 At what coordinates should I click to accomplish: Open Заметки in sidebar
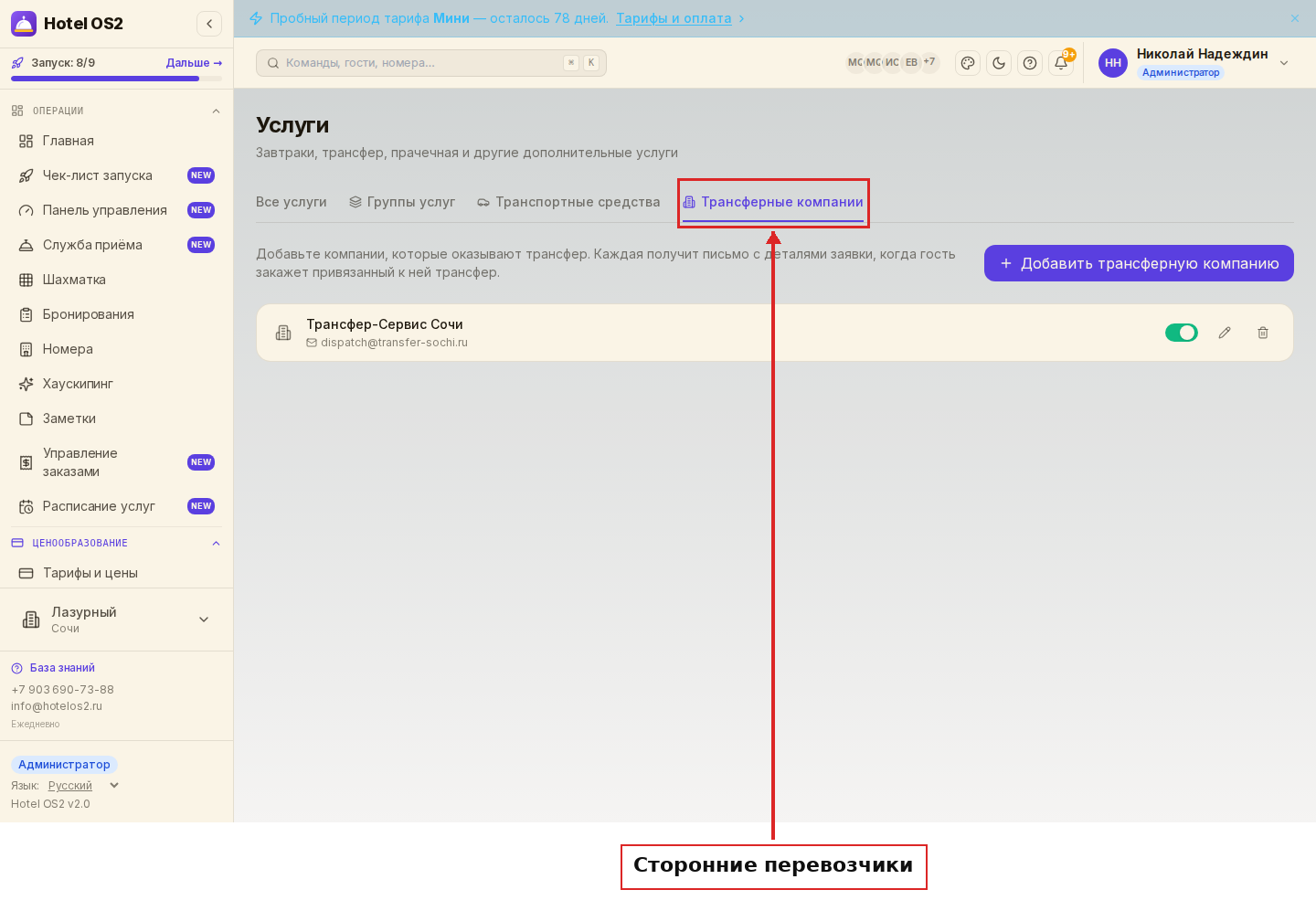pos(117,418)
